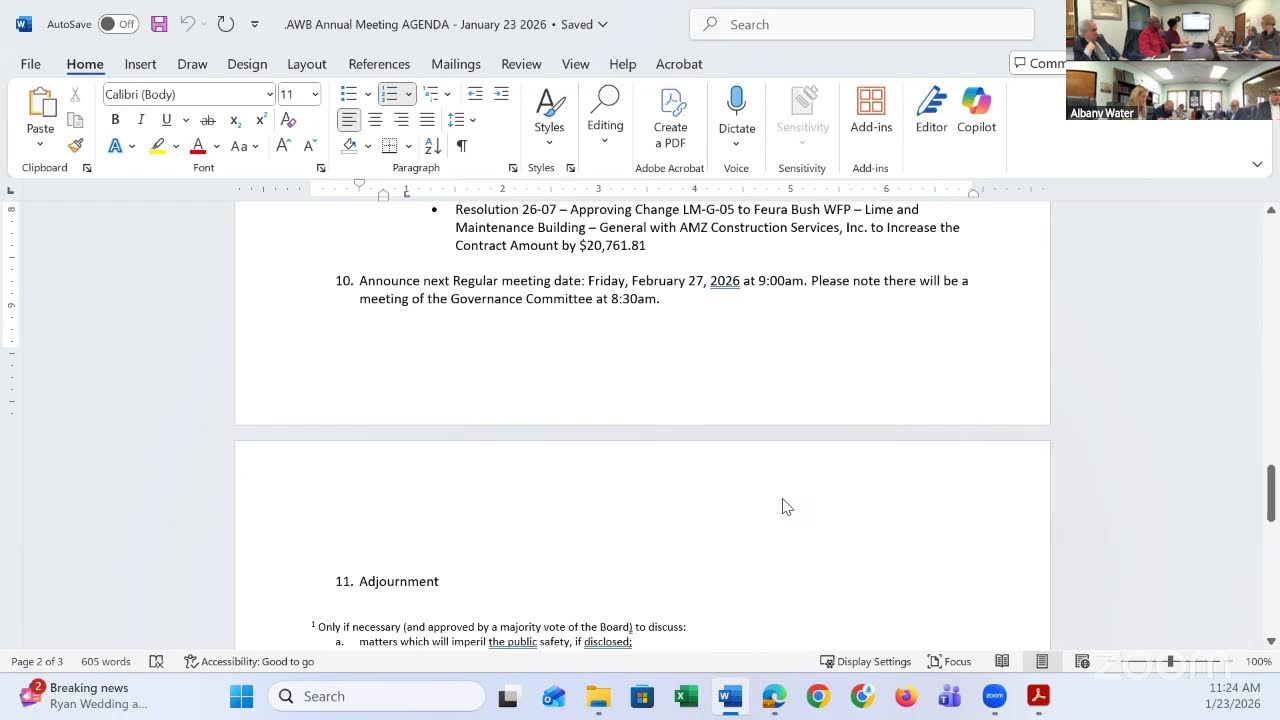
Task: Sort the selected text alphabetically
Action: 433,146
